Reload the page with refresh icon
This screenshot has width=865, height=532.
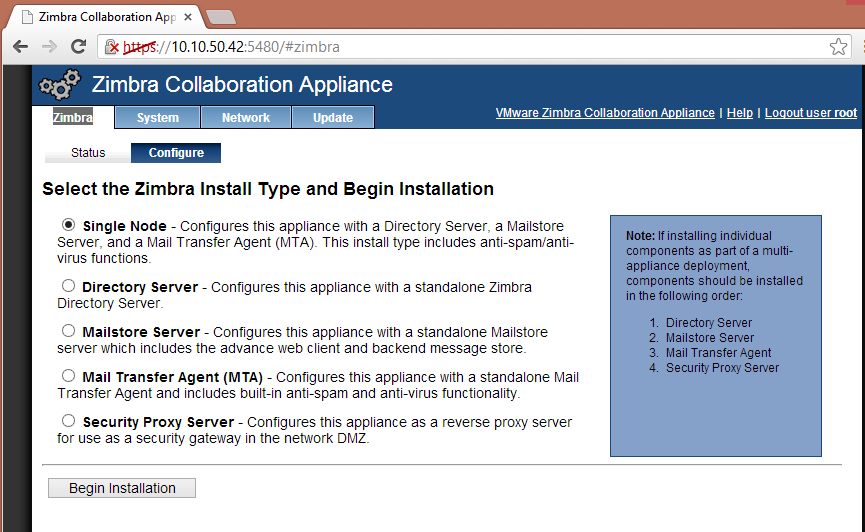click(x=78, y=47)
